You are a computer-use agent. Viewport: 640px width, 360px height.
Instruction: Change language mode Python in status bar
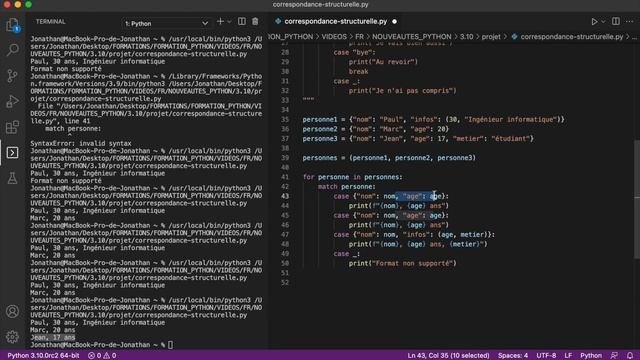coord(591,356)
